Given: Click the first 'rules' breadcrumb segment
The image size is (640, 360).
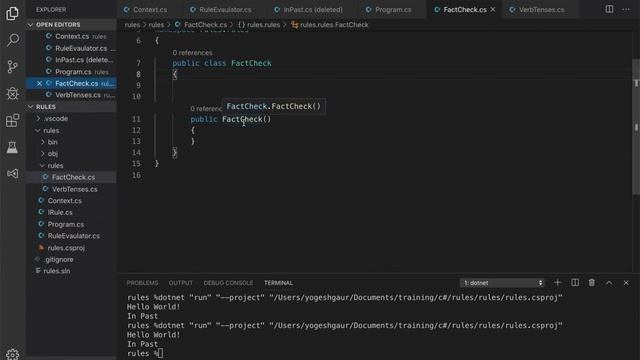Looking at the screenshot, I should coord(132,25).
